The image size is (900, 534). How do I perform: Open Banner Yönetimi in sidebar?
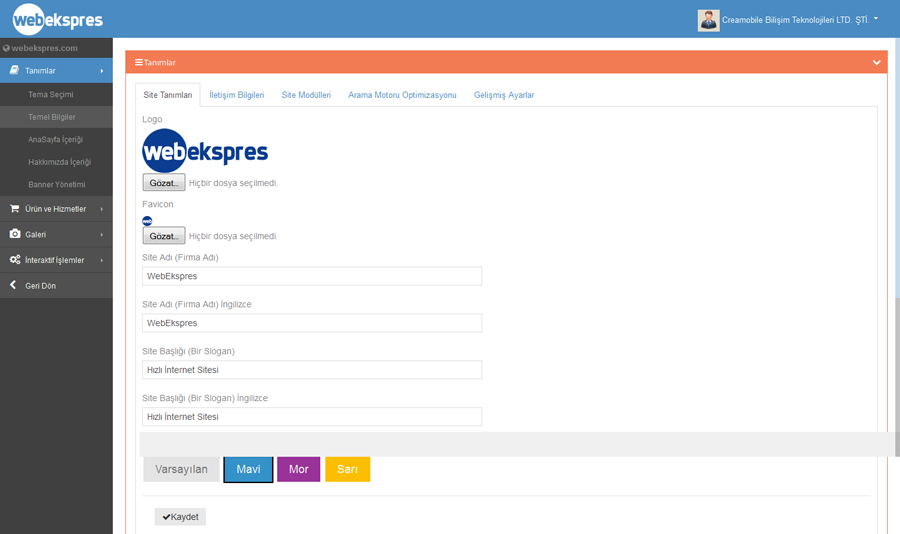(x=56, y=185)
